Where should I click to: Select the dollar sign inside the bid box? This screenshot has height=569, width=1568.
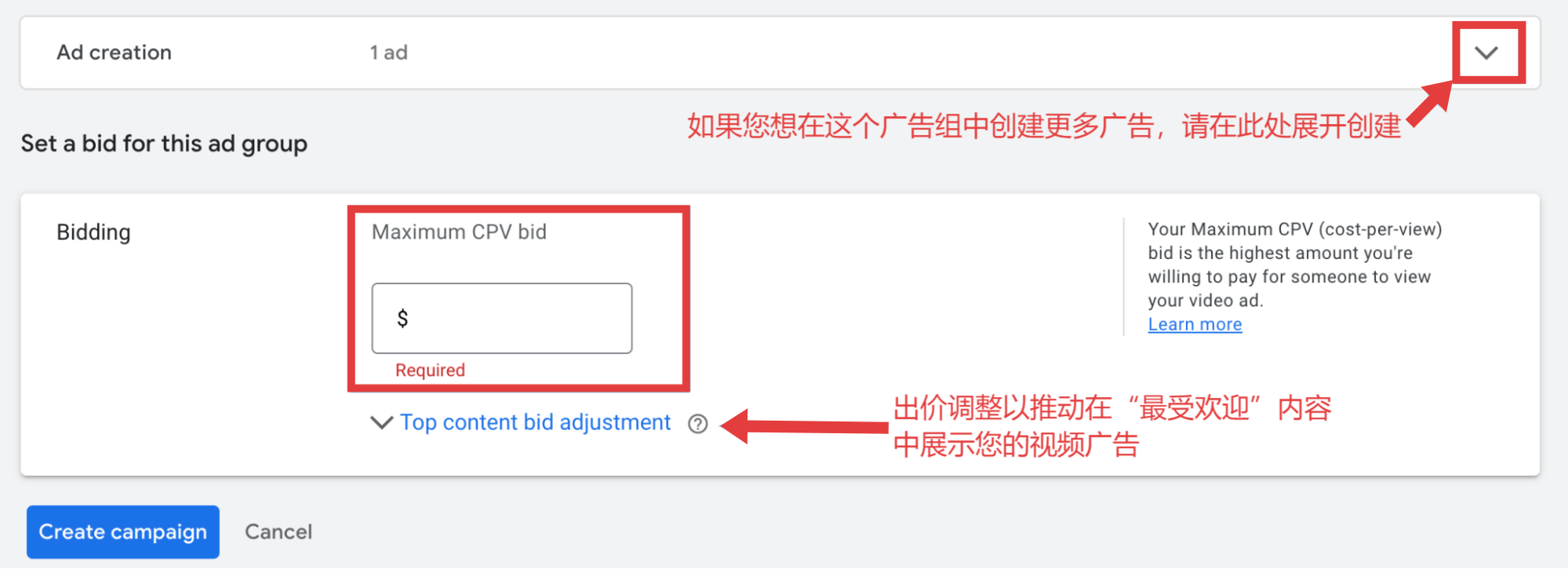tap(402, 318)
